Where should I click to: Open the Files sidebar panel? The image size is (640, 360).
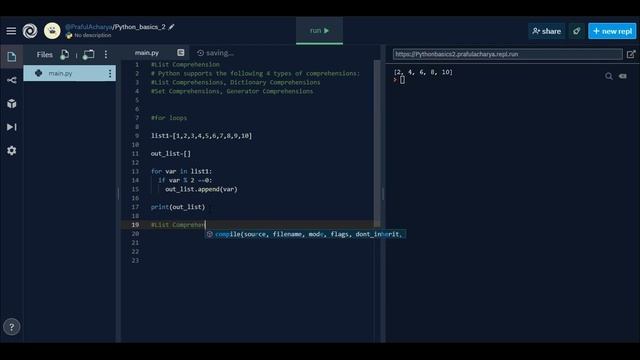click(x=11, y=57)
